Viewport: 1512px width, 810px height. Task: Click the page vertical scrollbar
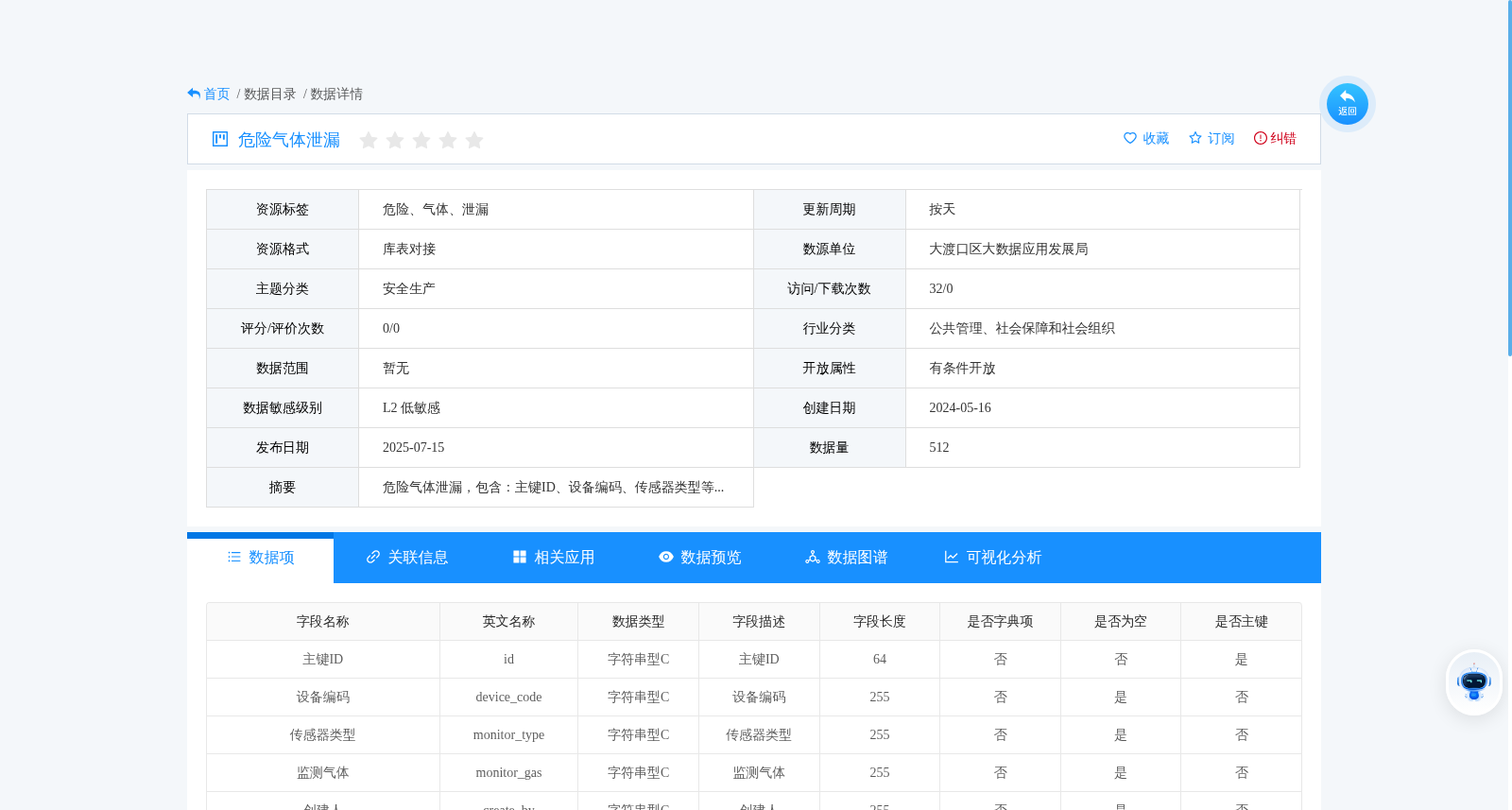(1509, 178)
